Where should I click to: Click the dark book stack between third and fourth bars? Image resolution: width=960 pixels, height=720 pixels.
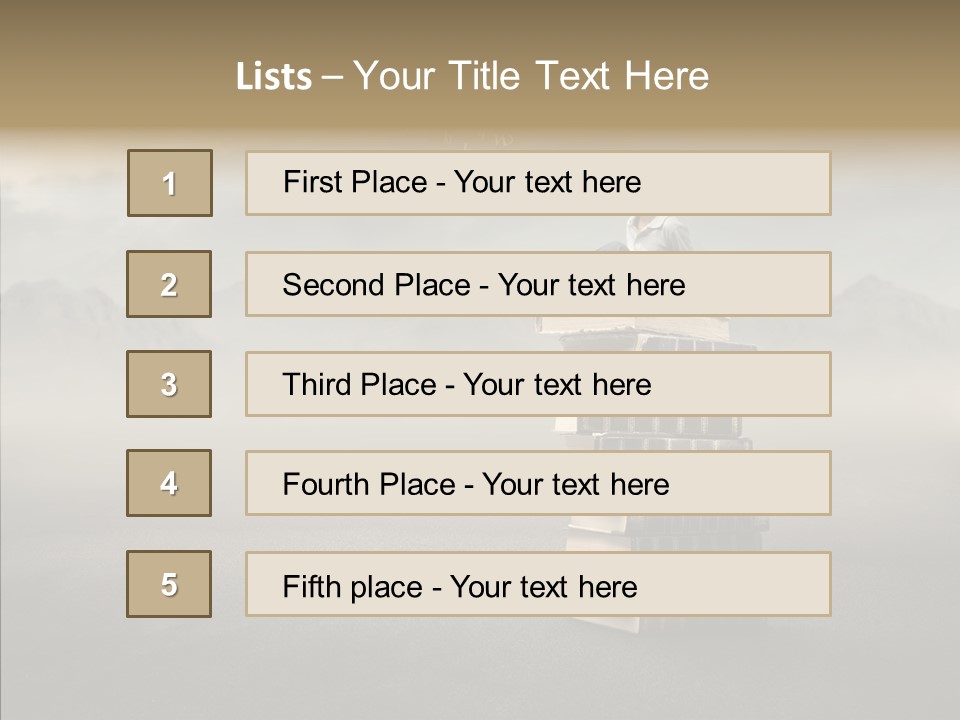point(654,433)
